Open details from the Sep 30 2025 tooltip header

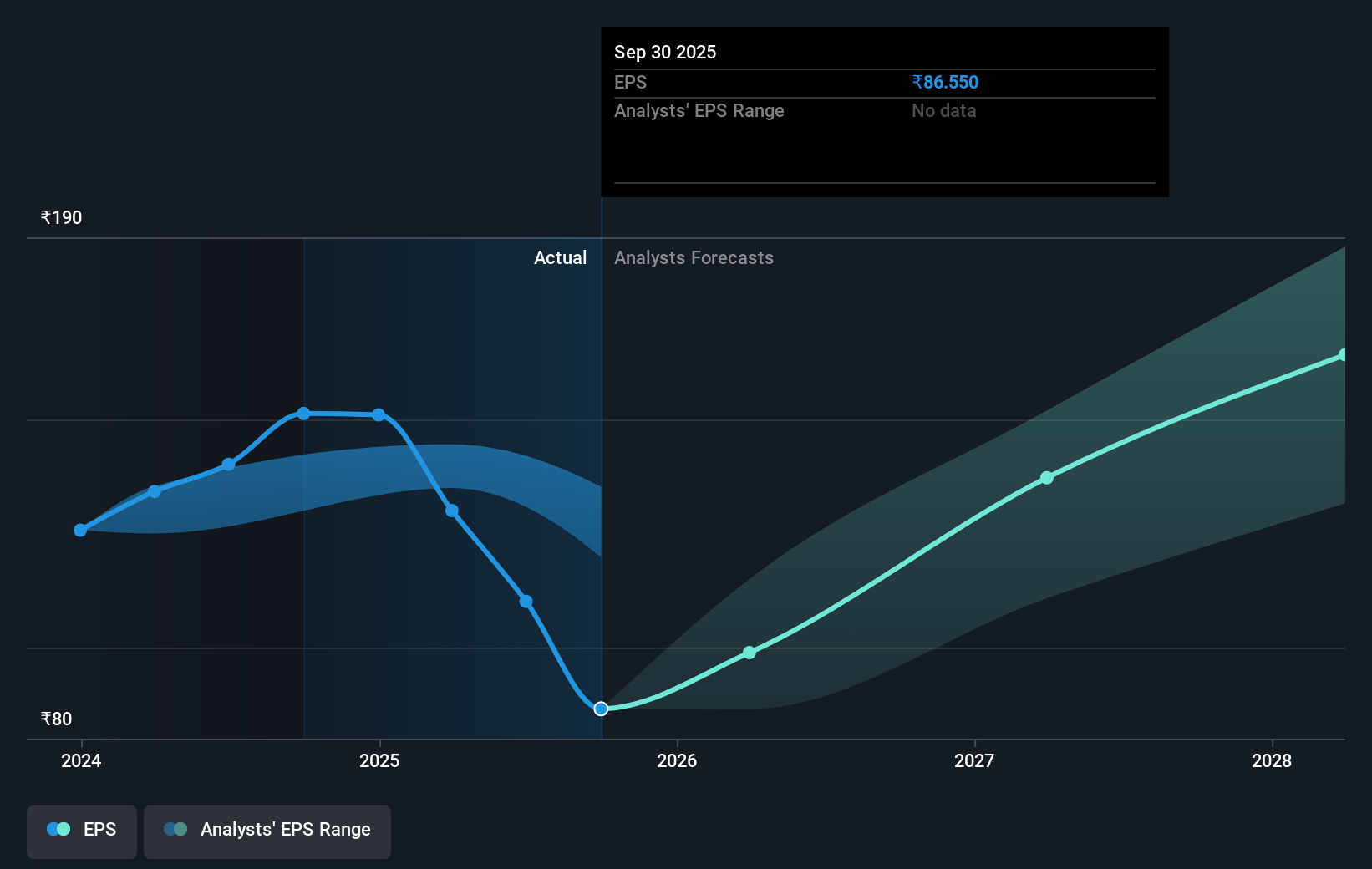click(x=664, y=52)
